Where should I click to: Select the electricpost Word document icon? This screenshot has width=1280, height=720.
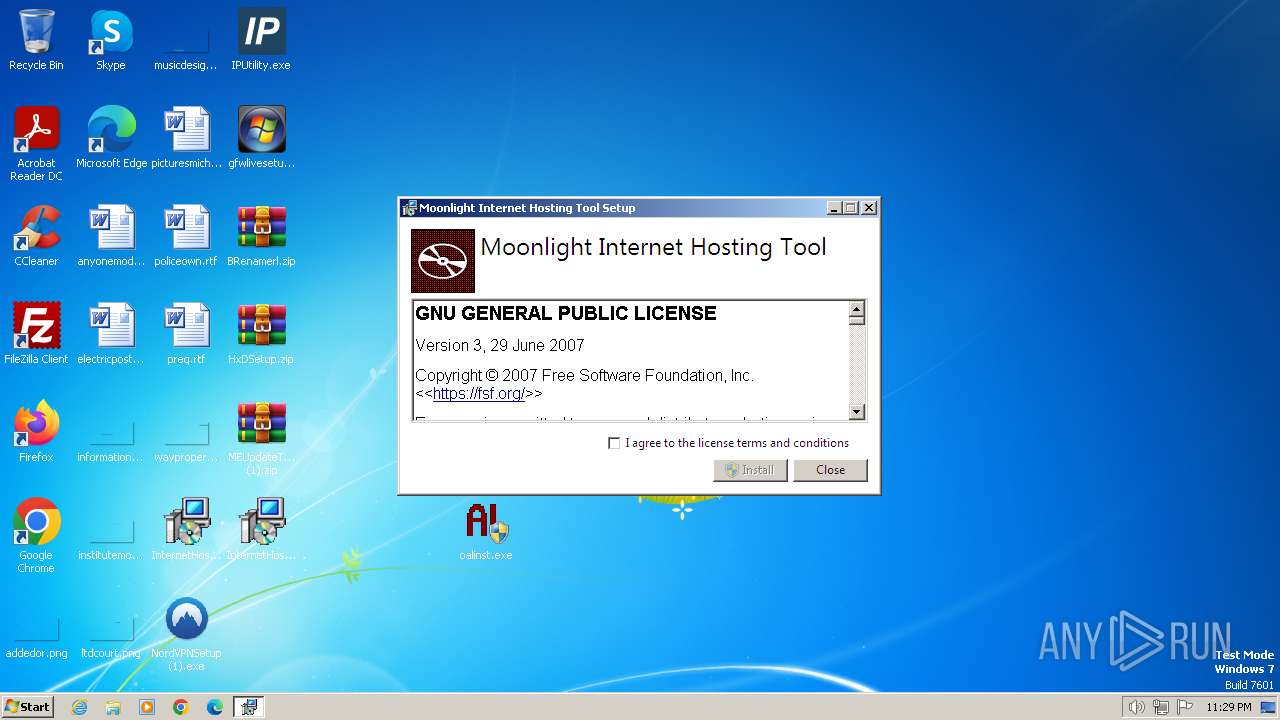click(111, 334)
